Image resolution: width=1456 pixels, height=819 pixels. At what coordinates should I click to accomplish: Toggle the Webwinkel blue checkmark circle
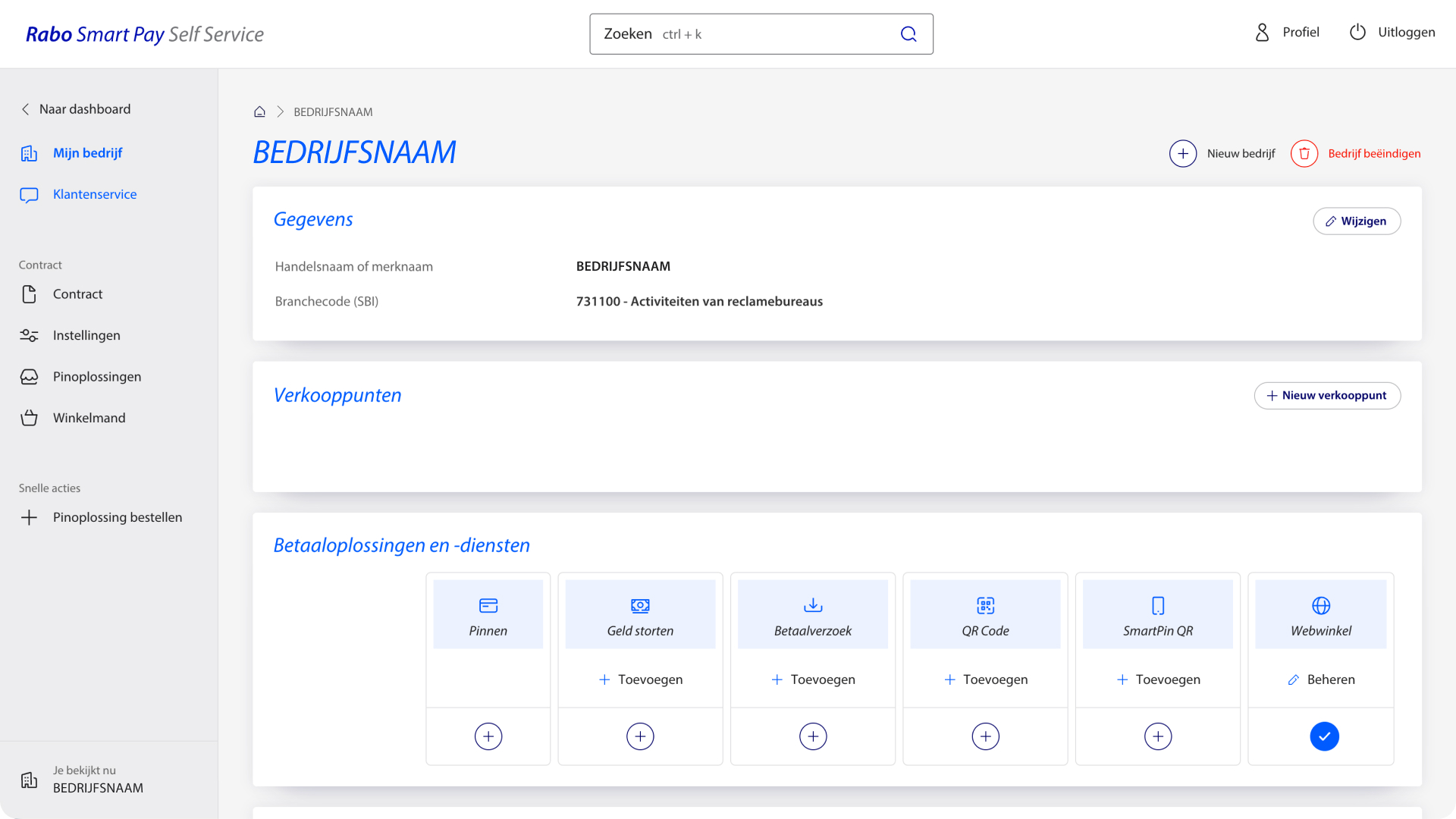pyautogui.click(x=1324, y=736)
